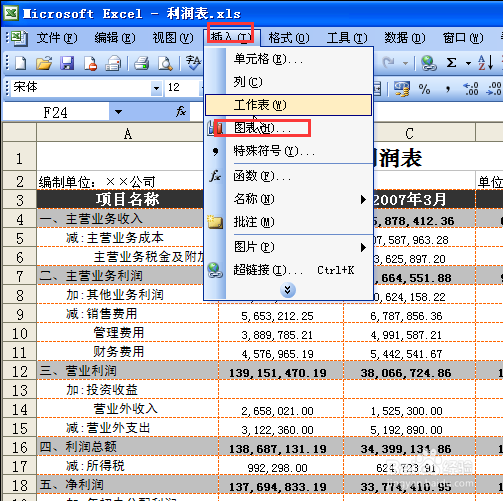This screenshot has height=501, width=503.
Task: Choose 单元格(E)... from Insert menu
Action: tap(288, 59)
